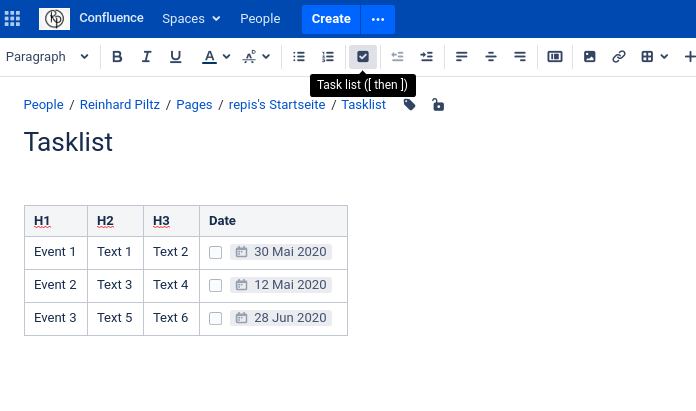Click the 28 Jun 2020 date lozenge
This screenshot has width=696, height=411.
pyautogui.click(x=281, y=318)
